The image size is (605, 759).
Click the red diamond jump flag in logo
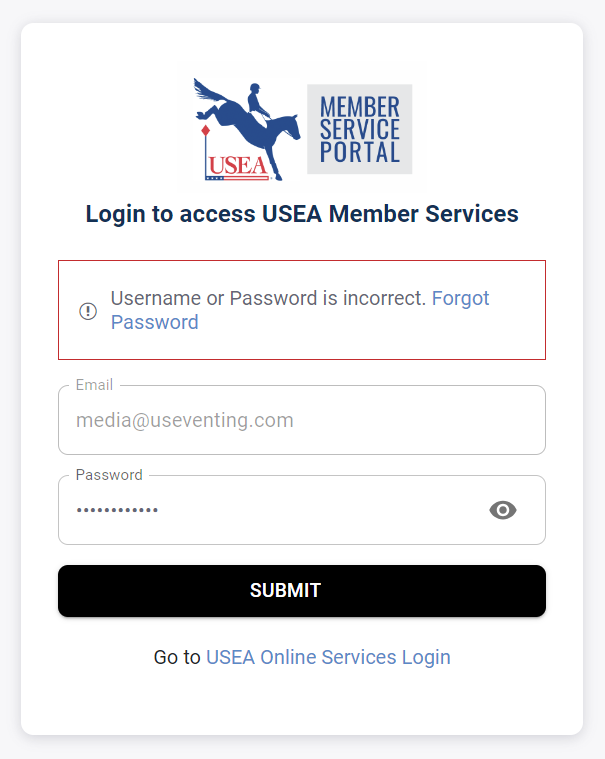click(205, 131)
